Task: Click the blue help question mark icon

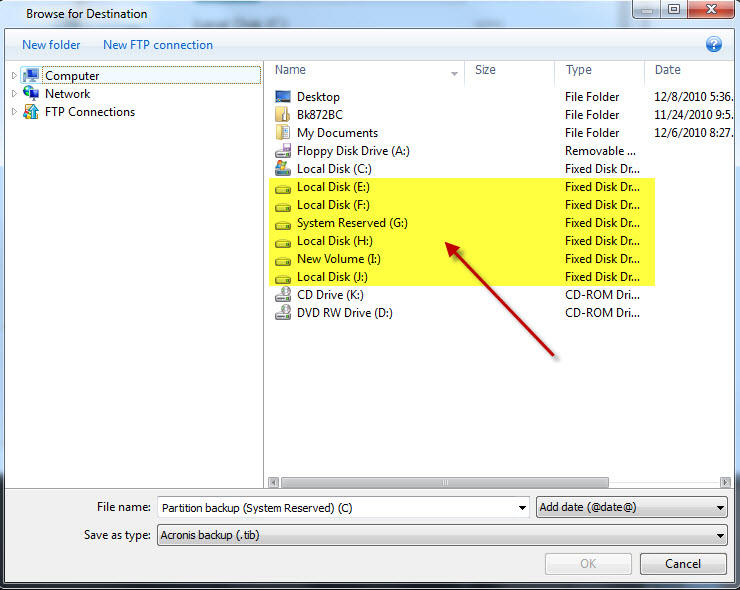Action: [x=714, y=44]
